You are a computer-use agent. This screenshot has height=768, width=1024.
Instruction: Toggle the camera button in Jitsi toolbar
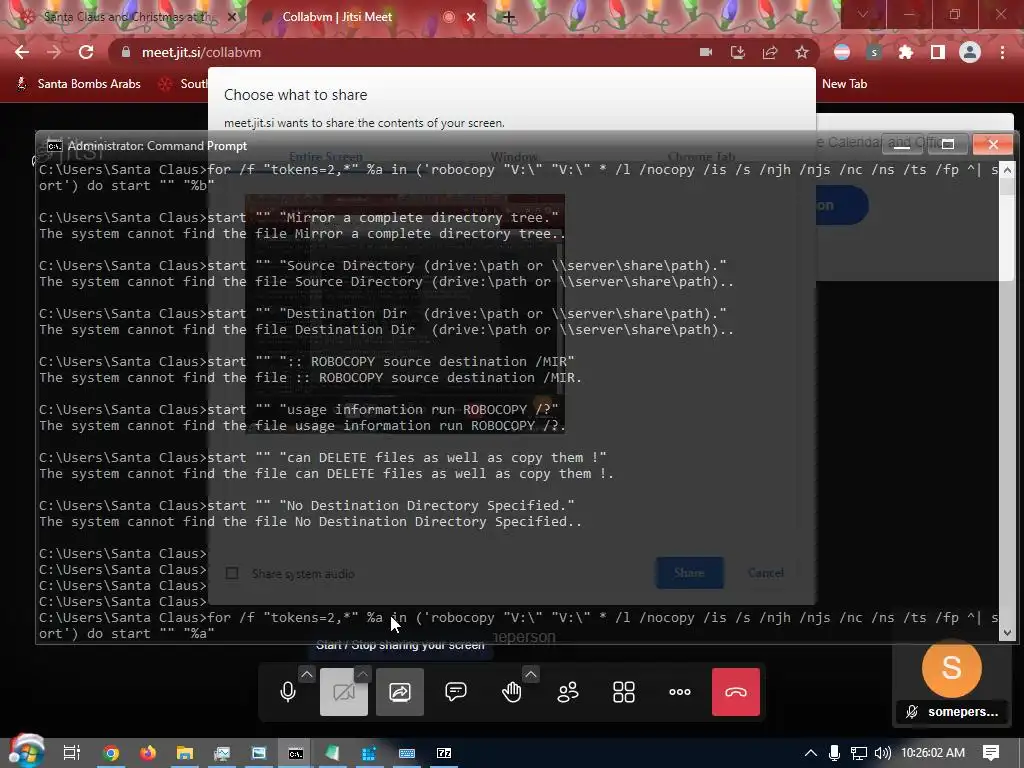344,692
